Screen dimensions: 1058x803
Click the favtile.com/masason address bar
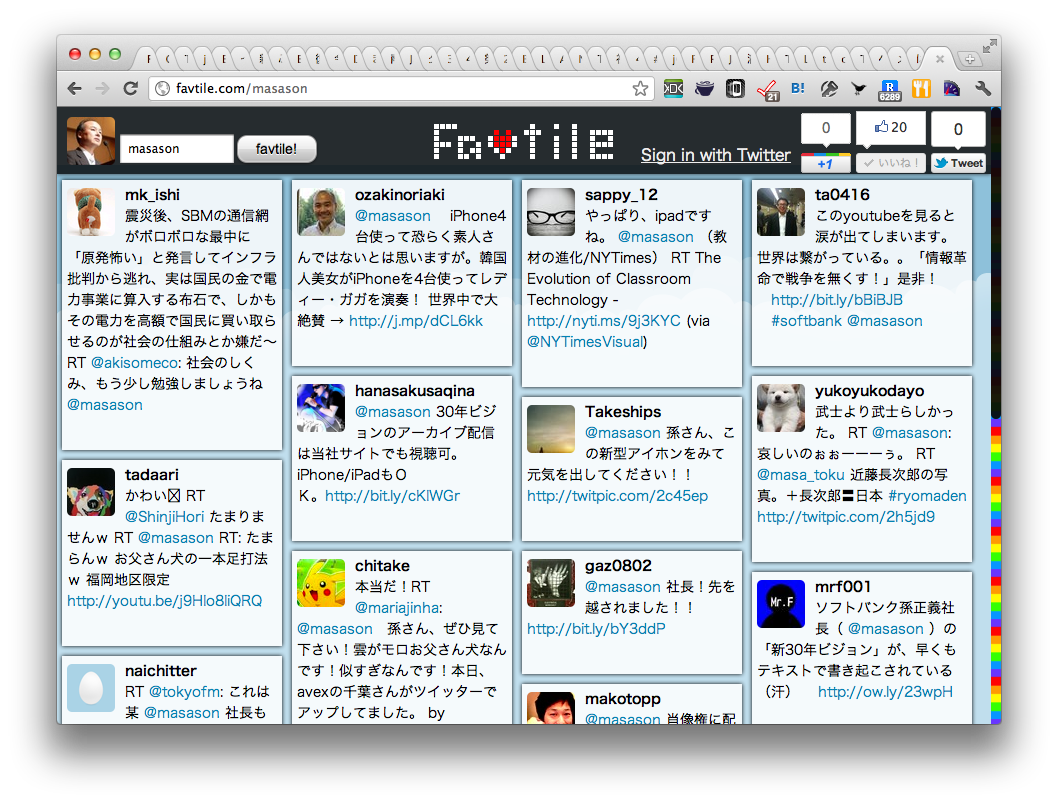point(401,88)
